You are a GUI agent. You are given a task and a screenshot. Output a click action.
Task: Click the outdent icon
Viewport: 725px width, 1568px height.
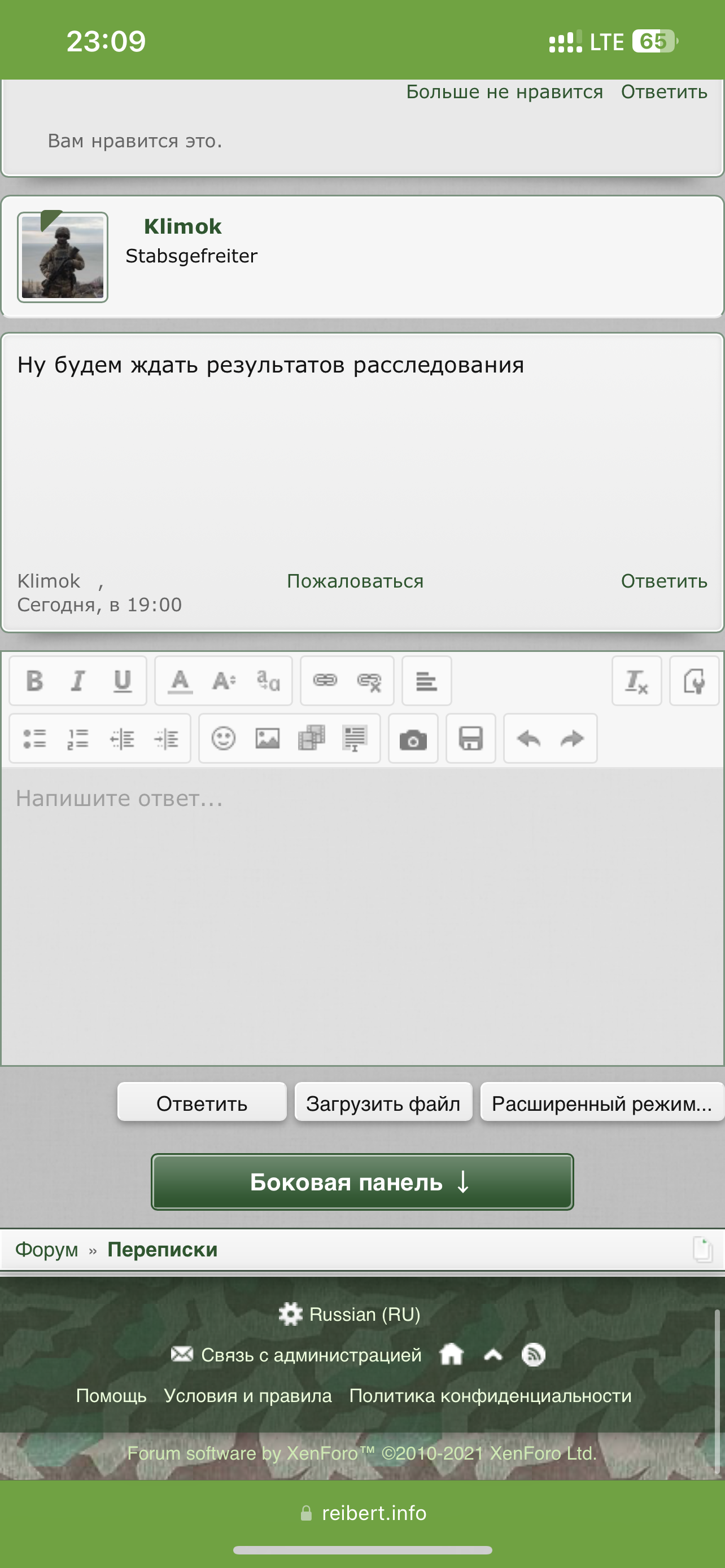pos(123,738)
